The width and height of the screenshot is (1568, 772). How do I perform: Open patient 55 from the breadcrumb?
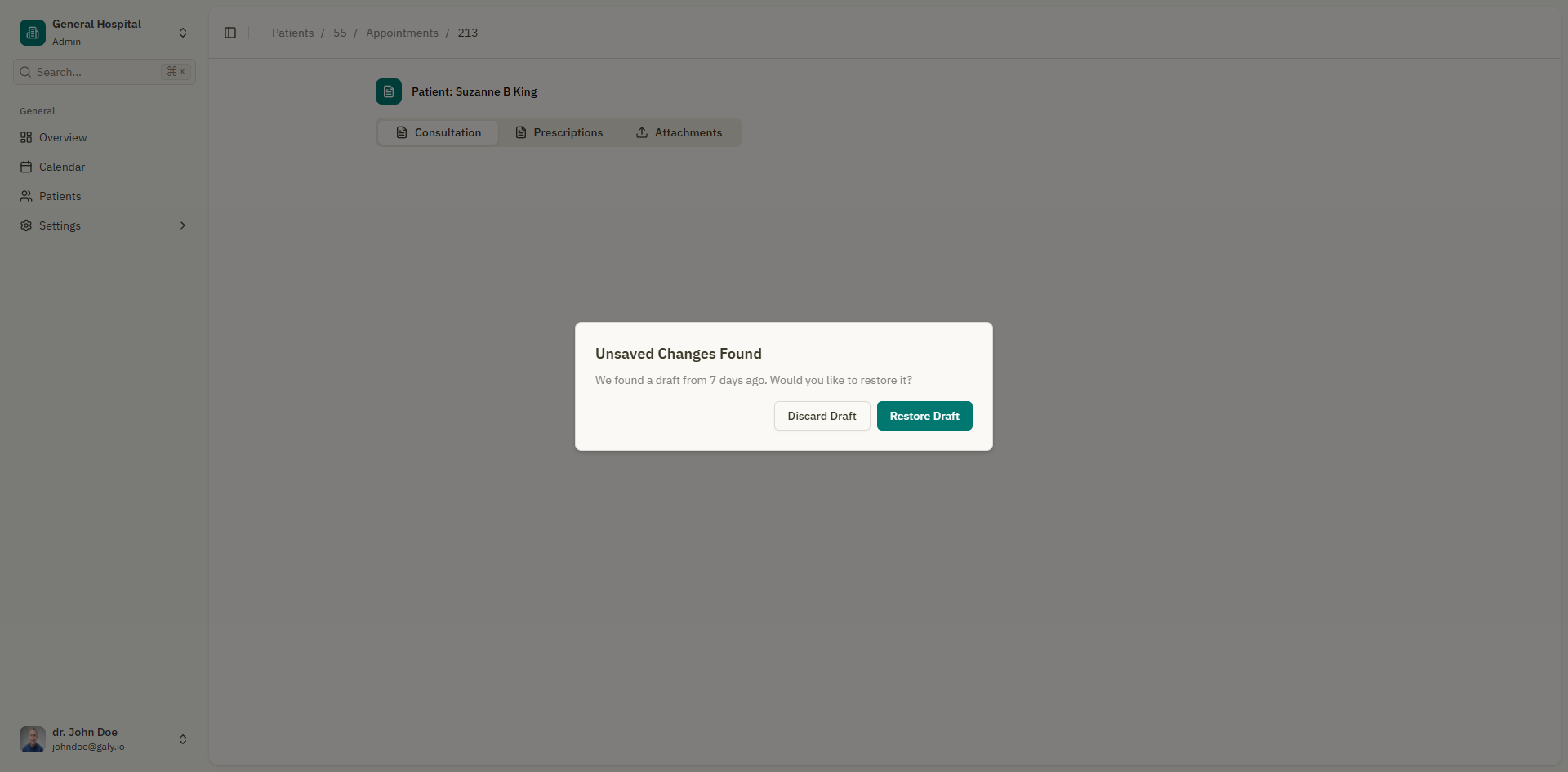(x=340, y=33)
